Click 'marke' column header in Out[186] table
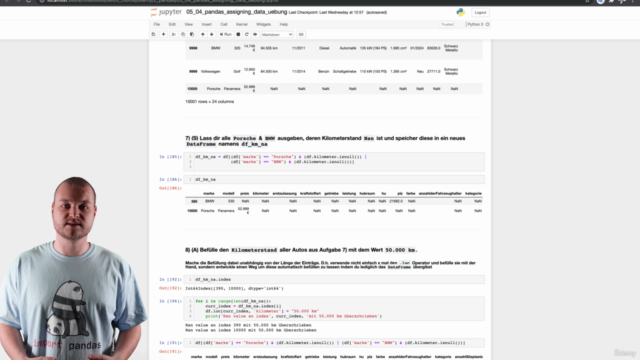 pos(209,193)
